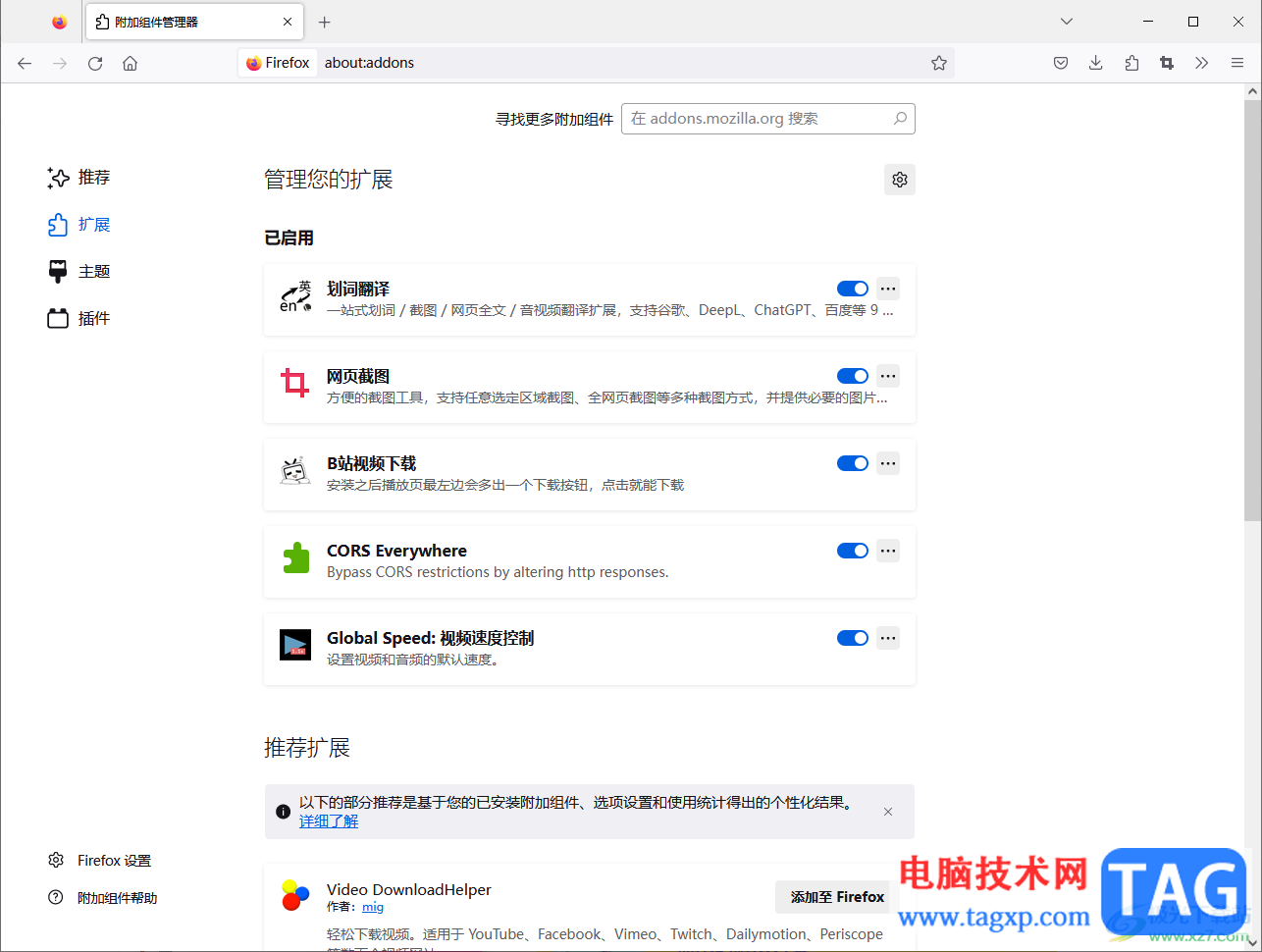The height and width of the screenshot is (952, 1262).
Task: Select the 主题 sidebar category
Action: pos(79,272)
